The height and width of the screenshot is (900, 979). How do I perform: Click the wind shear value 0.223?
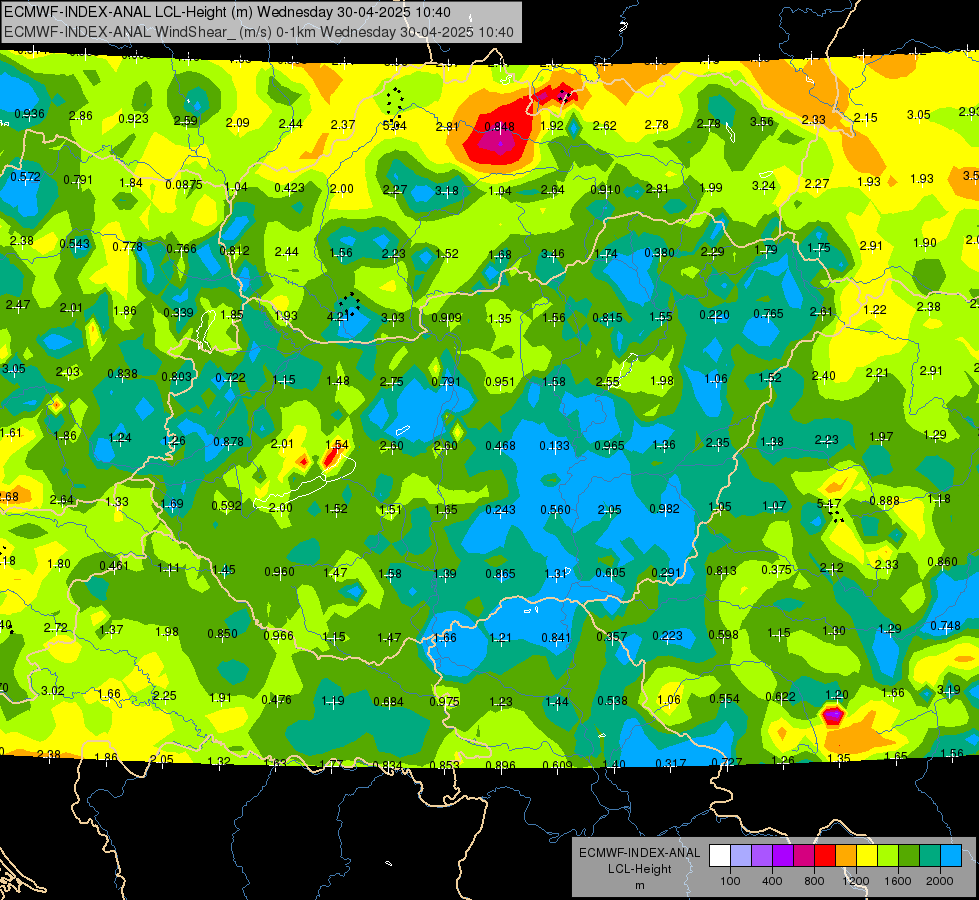667,635
